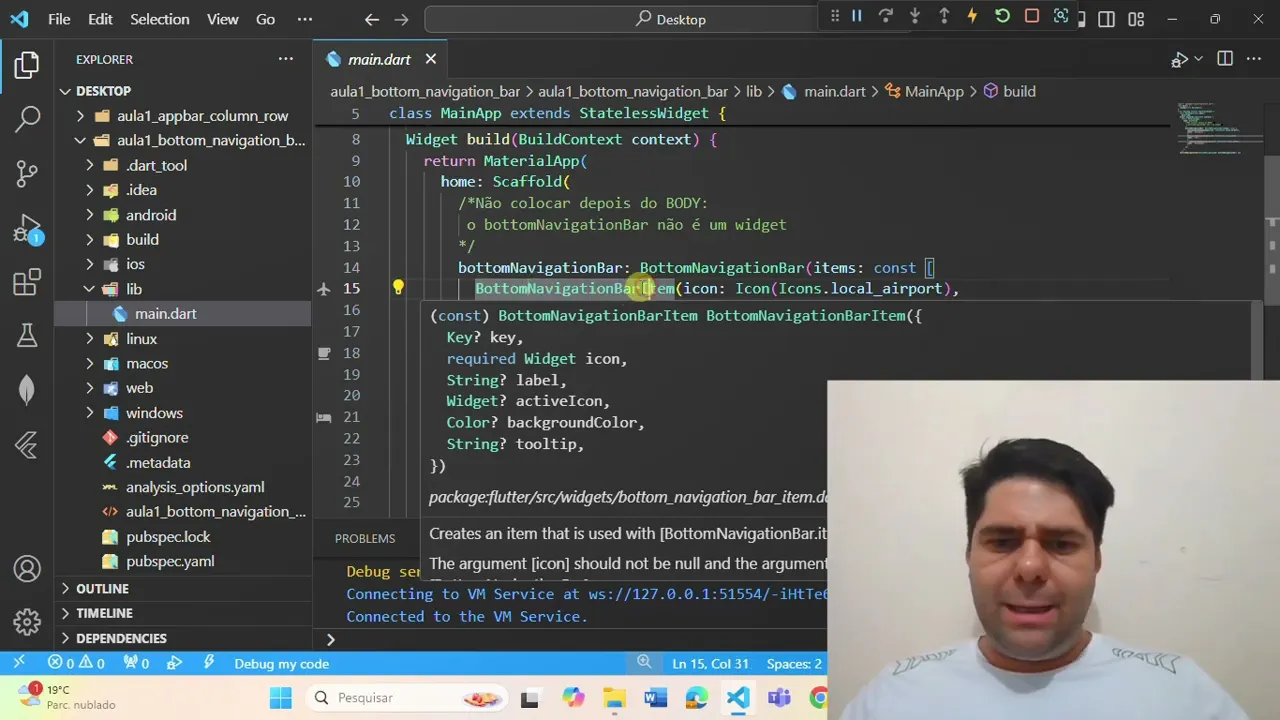1280x720 pixels.
Task: Open the Testing flask view
Action: pyautogui.click(x=27, y=337)
